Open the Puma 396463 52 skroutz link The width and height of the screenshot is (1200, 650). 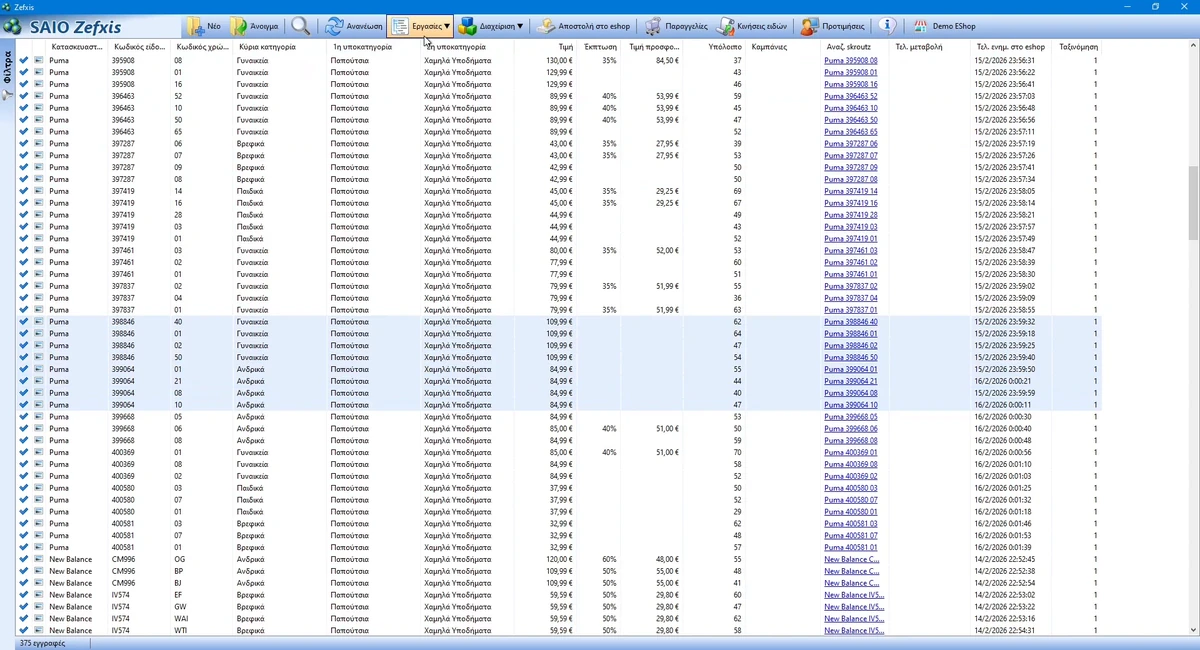pyautogui.click(x=850, y=96)
